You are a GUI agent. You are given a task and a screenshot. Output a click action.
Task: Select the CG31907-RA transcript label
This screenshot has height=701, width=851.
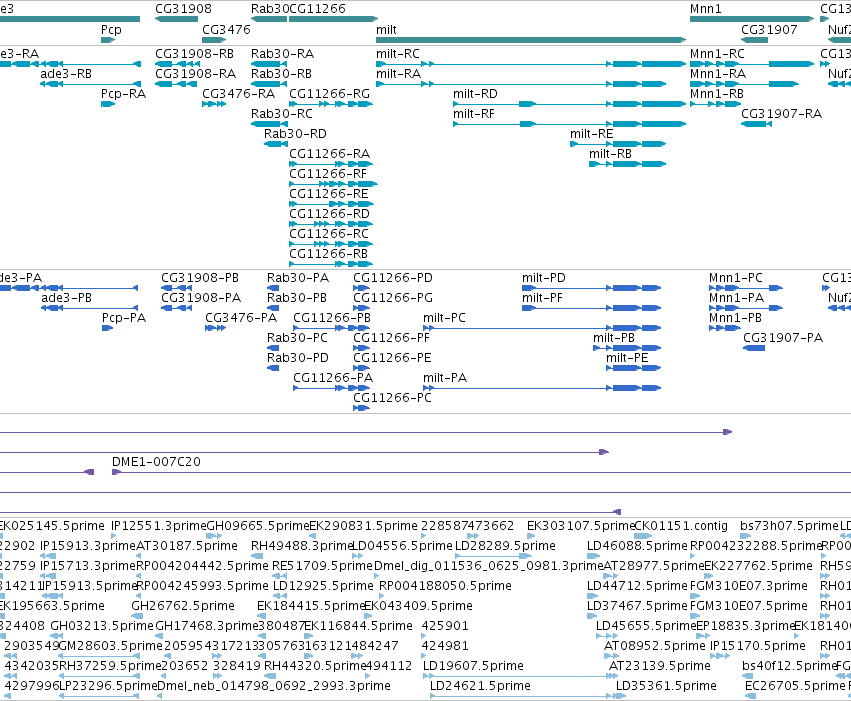click(782, 114)
